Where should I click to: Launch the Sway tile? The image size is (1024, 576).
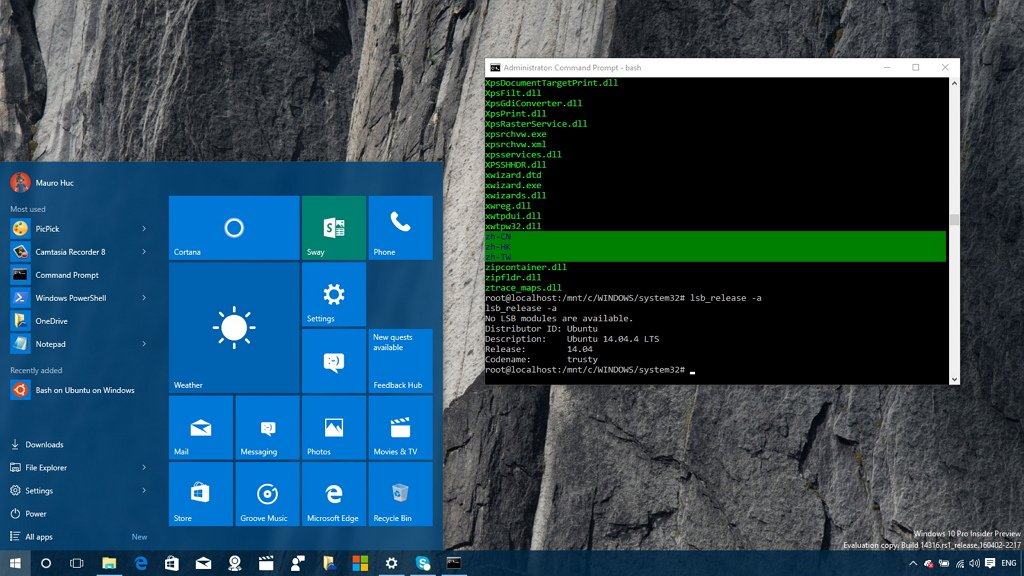(333, 228)
